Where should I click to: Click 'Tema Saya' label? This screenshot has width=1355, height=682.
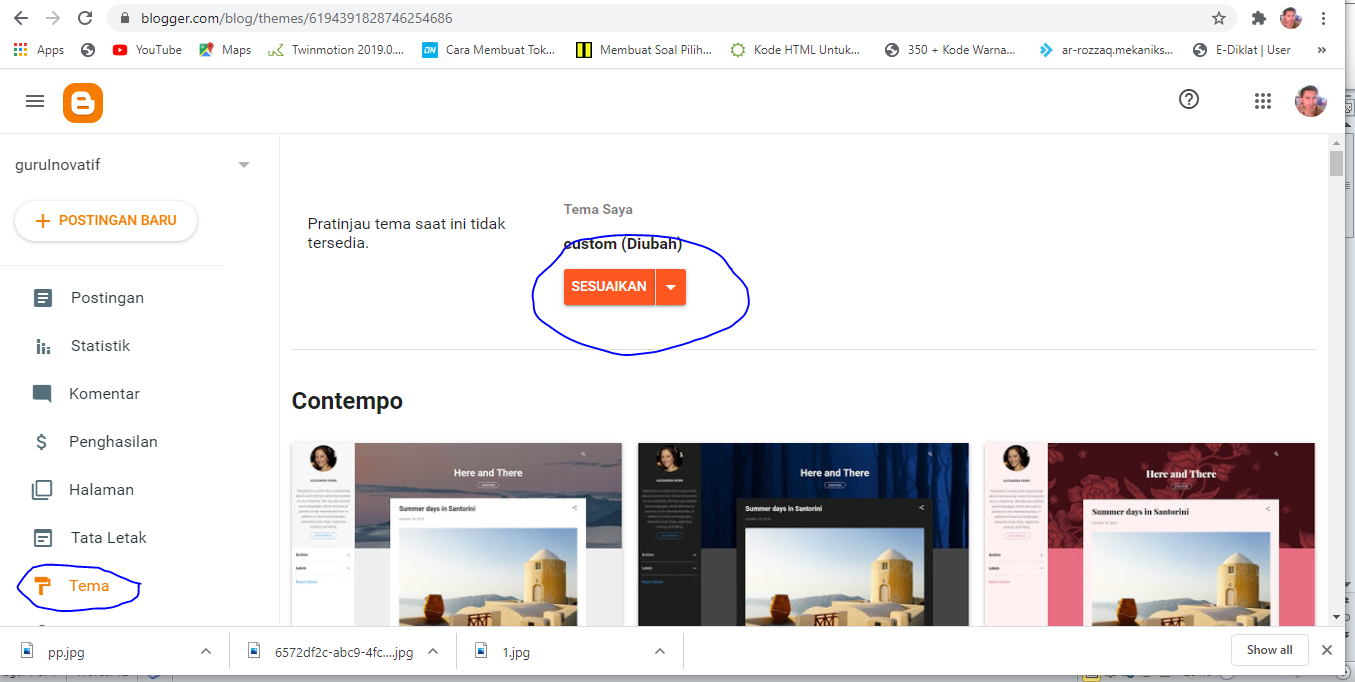click(x=598, y=209)
